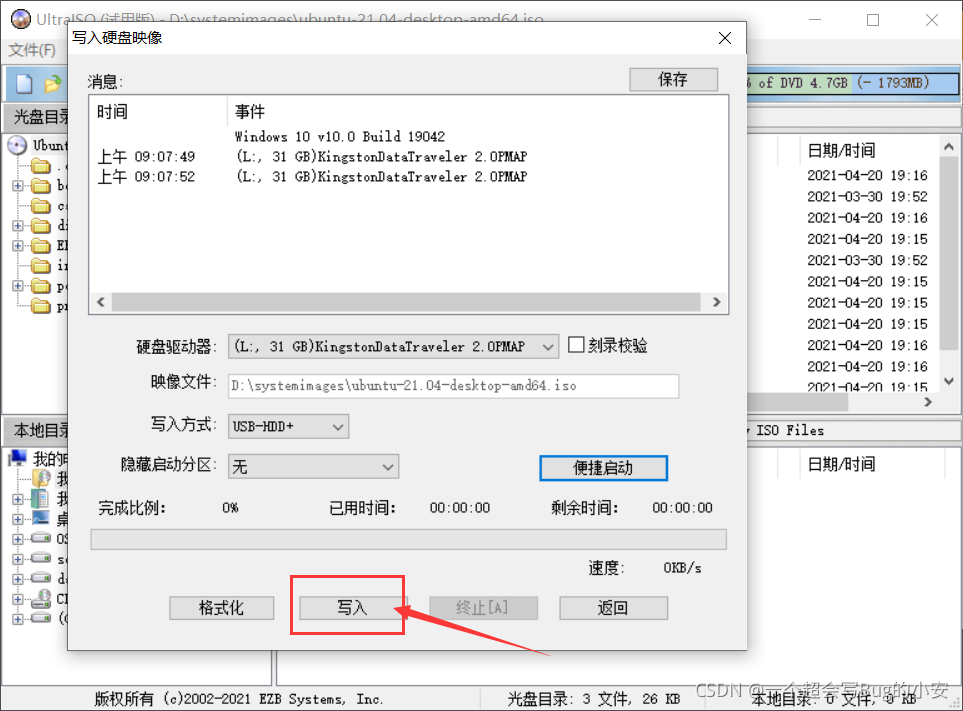Expand the OS drive node

[x=18, y=539]
